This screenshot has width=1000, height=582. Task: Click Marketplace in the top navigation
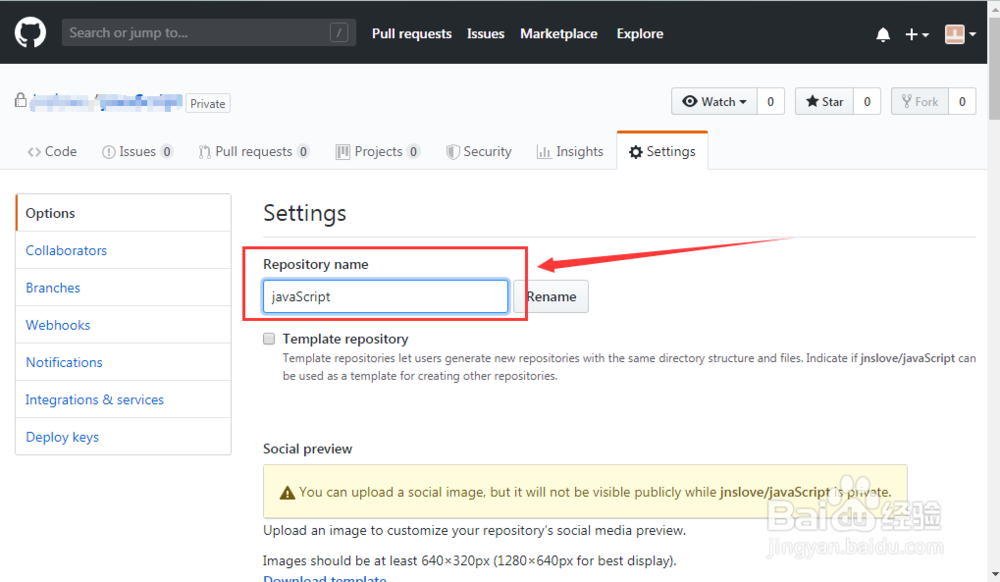coord(558,34)
